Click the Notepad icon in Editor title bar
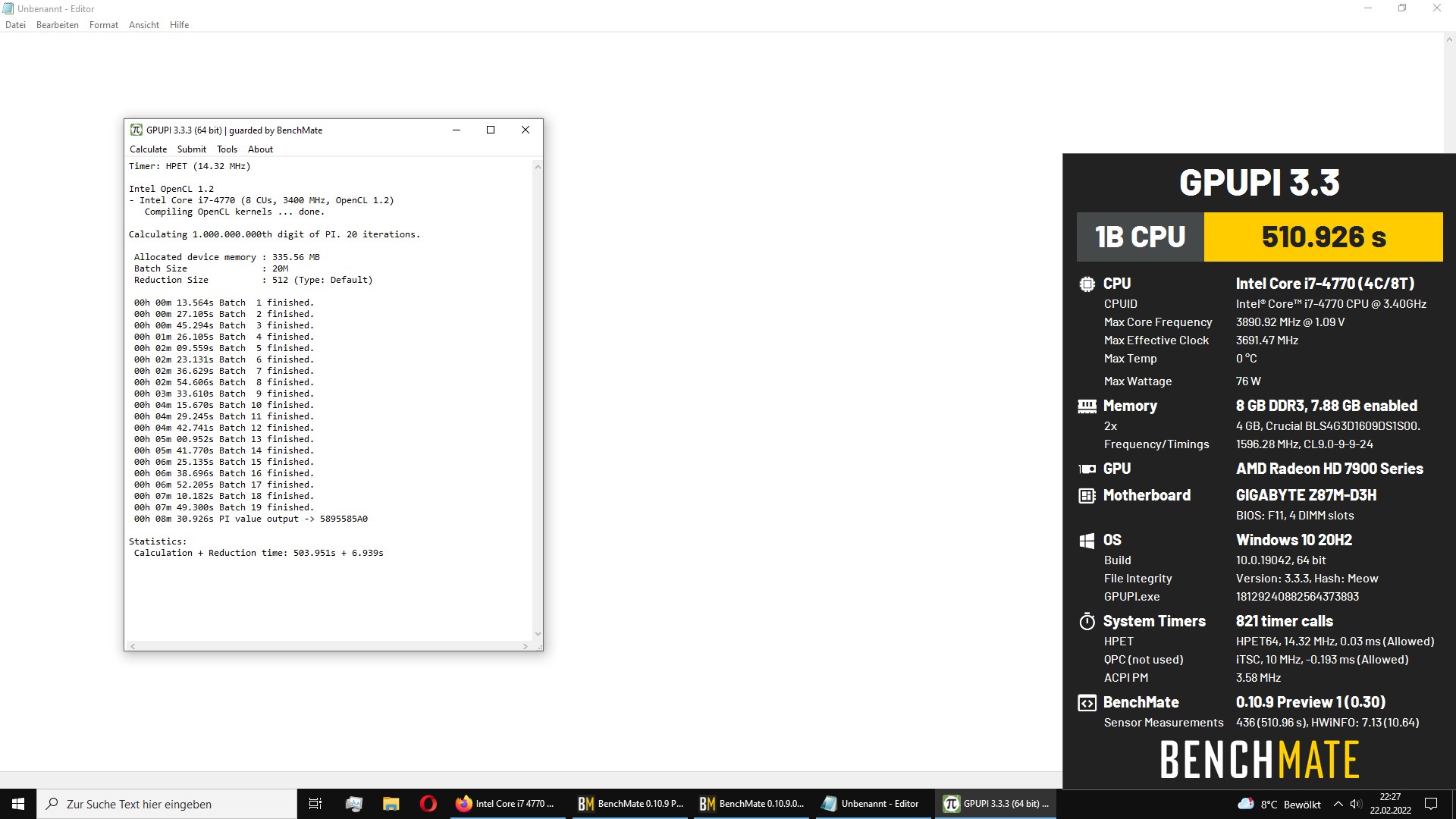The width and height of the screenshot is (1456, 819). pyautogui.click(x=8, y=8)
